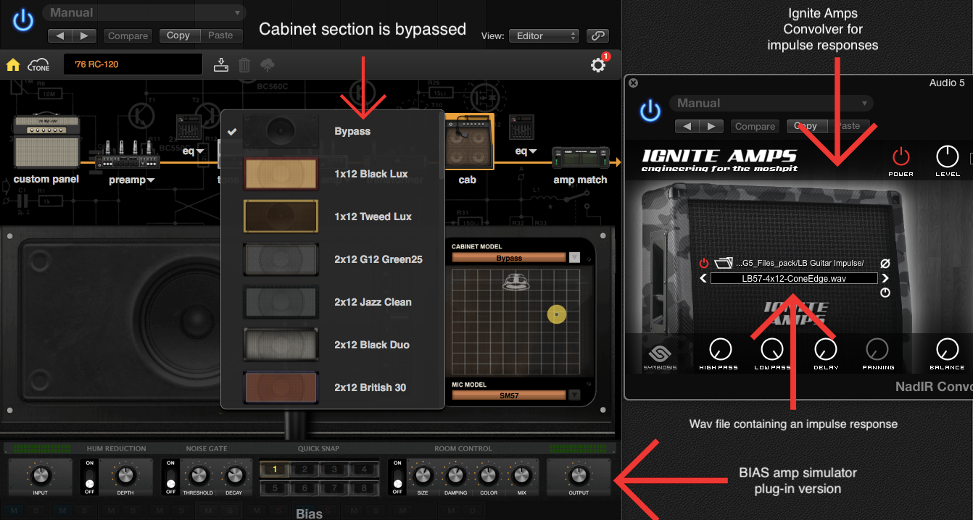Click the save preset download icon

click(221, 65)
